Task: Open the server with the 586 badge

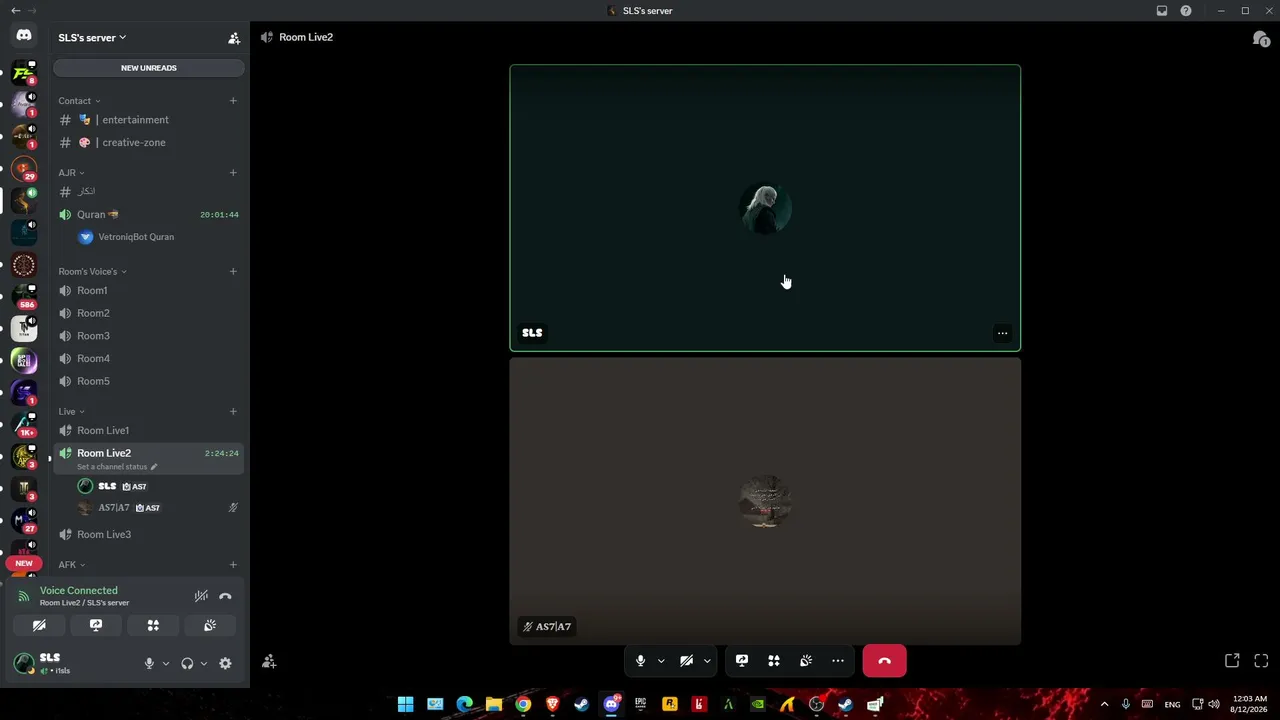Action: pyautogui.click(x=24, y=296)
